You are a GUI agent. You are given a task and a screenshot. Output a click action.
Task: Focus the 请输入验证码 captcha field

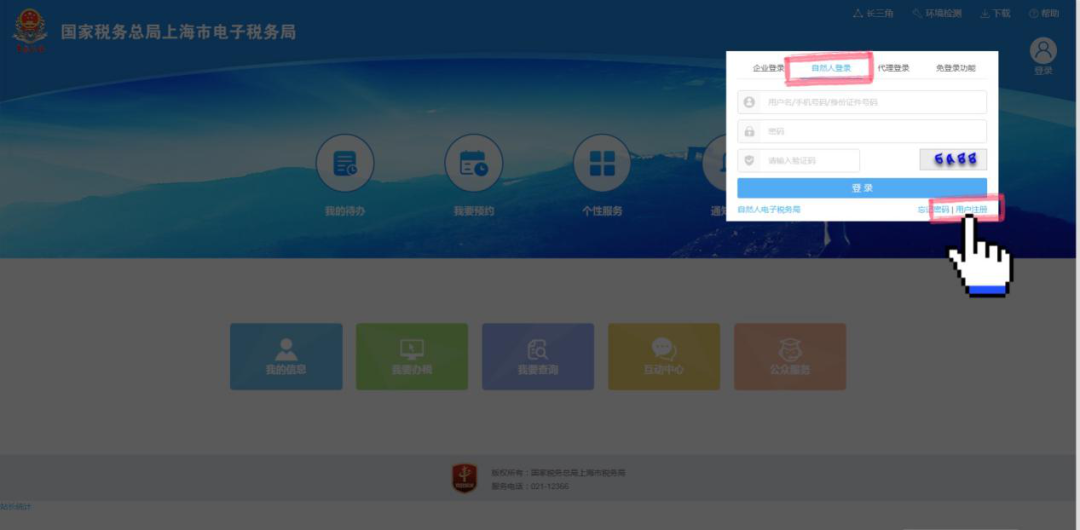click(798, 161)
